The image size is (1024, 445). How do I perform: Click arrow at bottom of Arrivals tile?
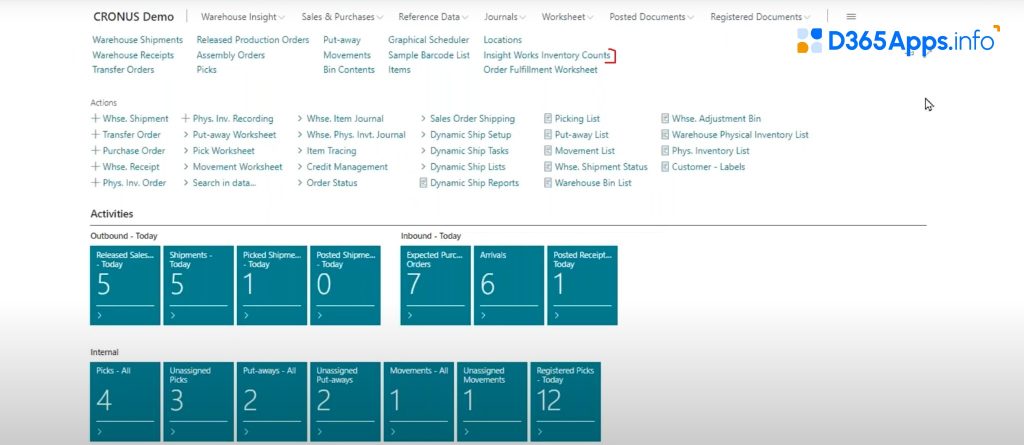coord(483,316)
